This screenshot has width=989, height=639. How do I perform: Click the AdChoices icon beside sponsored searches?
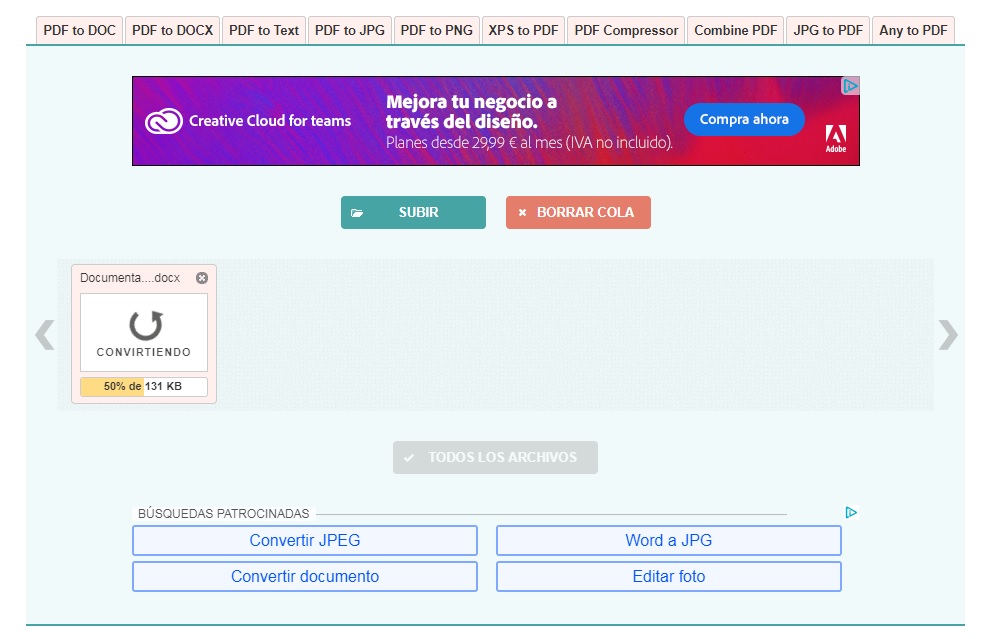(851, 513)
